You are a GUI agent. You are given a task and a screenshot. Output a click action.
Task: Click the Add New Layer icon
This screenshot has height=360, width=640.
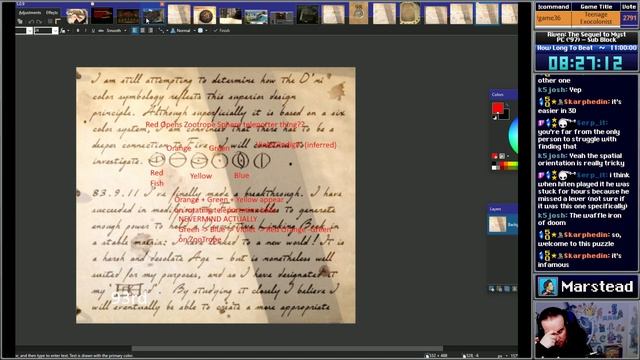492,289
